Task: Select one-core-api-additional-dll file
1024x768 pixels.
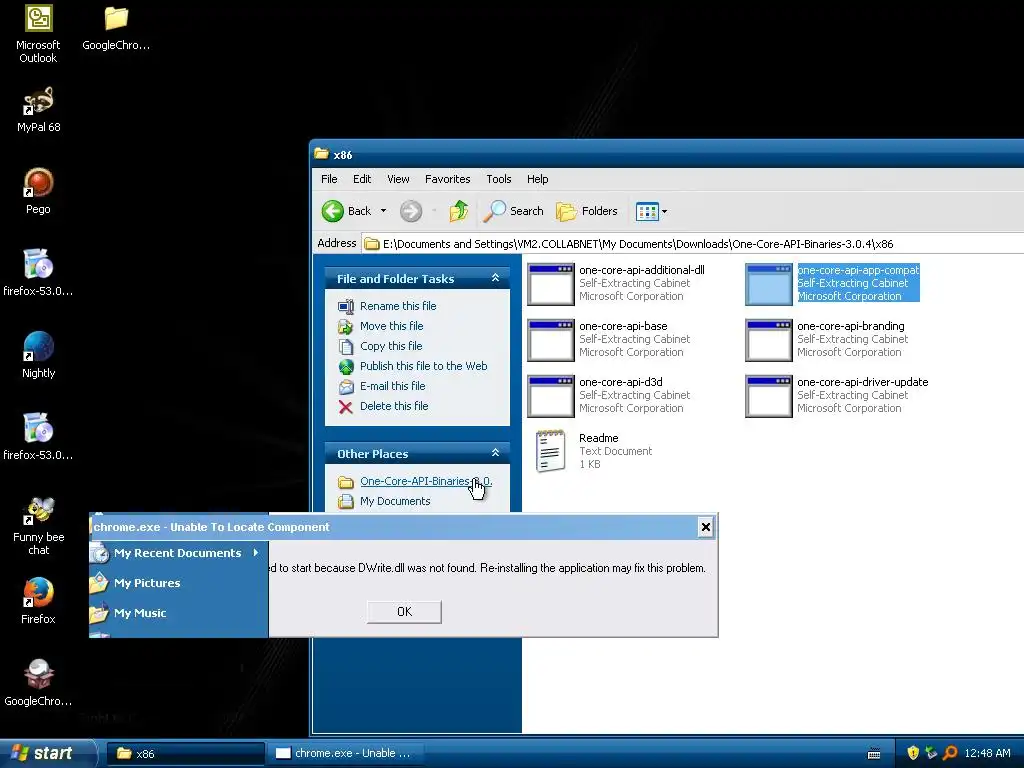Action: 616,283
